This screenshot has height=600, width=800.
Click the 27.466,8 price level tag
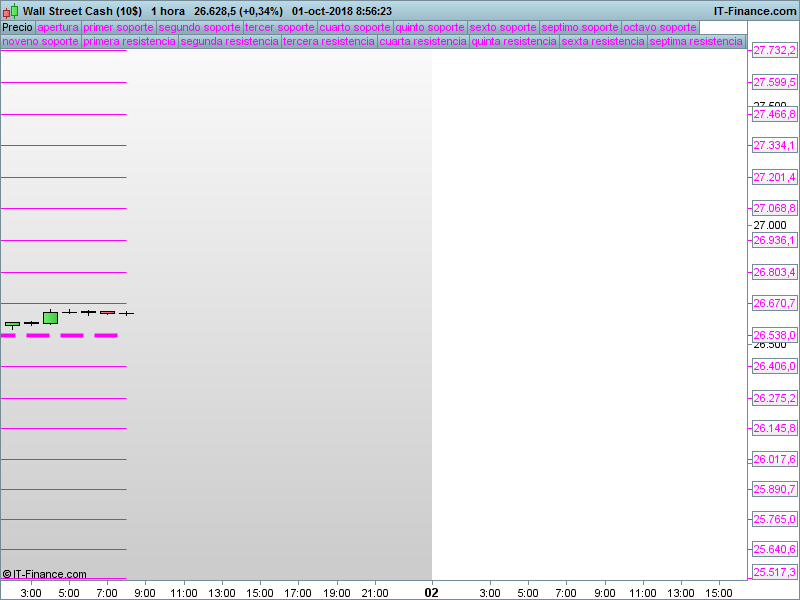(x=774, y=114)
